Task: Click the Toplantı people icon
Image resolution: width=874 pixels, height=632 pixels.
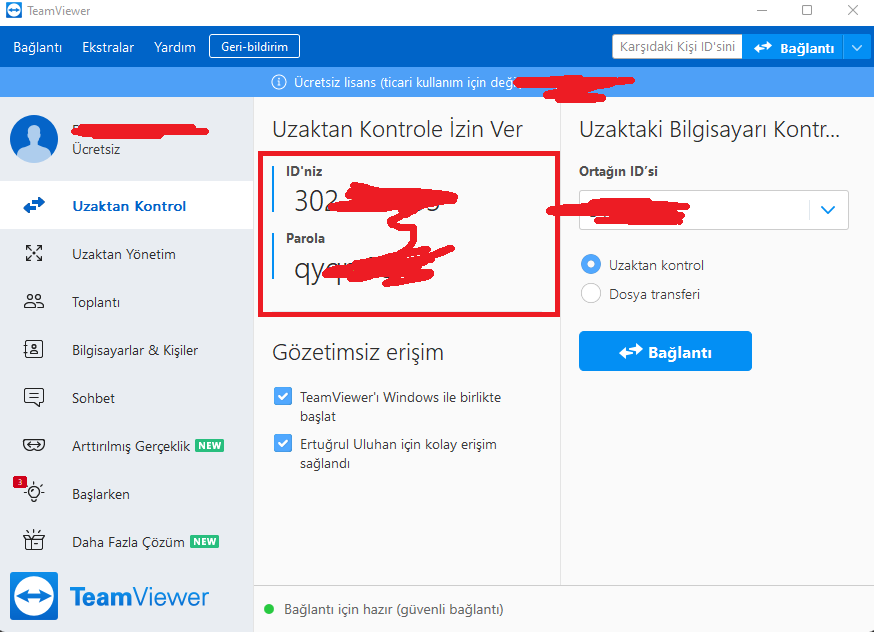Action: 34,302
